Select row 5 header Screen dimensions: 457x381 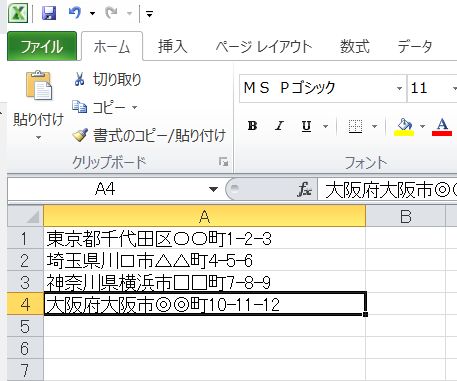25,326
